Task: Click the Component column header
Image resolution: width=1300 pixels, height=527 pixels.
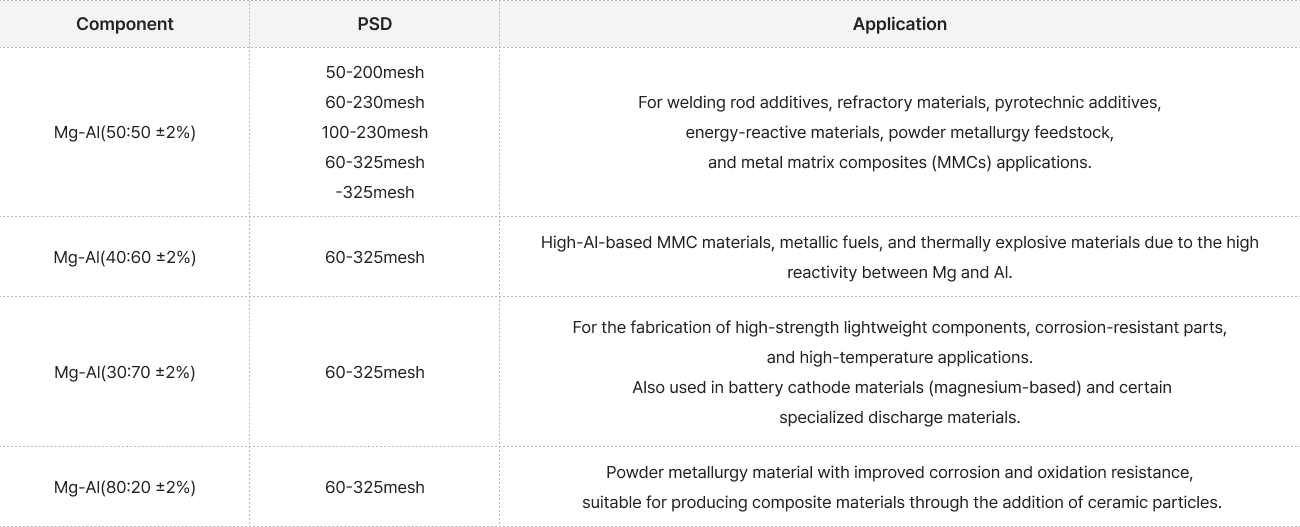Action: point(125,24)
